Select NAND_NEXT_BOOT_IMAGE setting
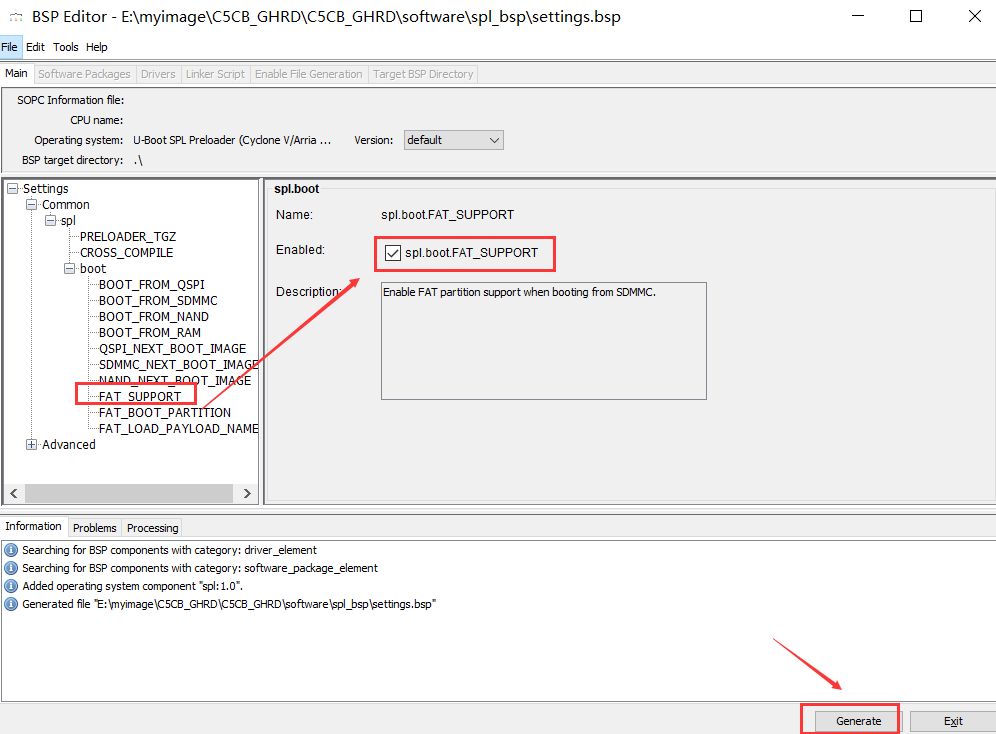Screen dimensions: 996x734 coord(175,380)
